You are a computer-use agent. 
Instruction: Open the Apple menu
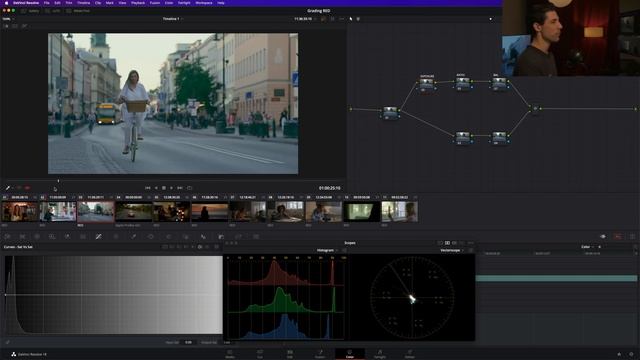[x=6, y=3]
